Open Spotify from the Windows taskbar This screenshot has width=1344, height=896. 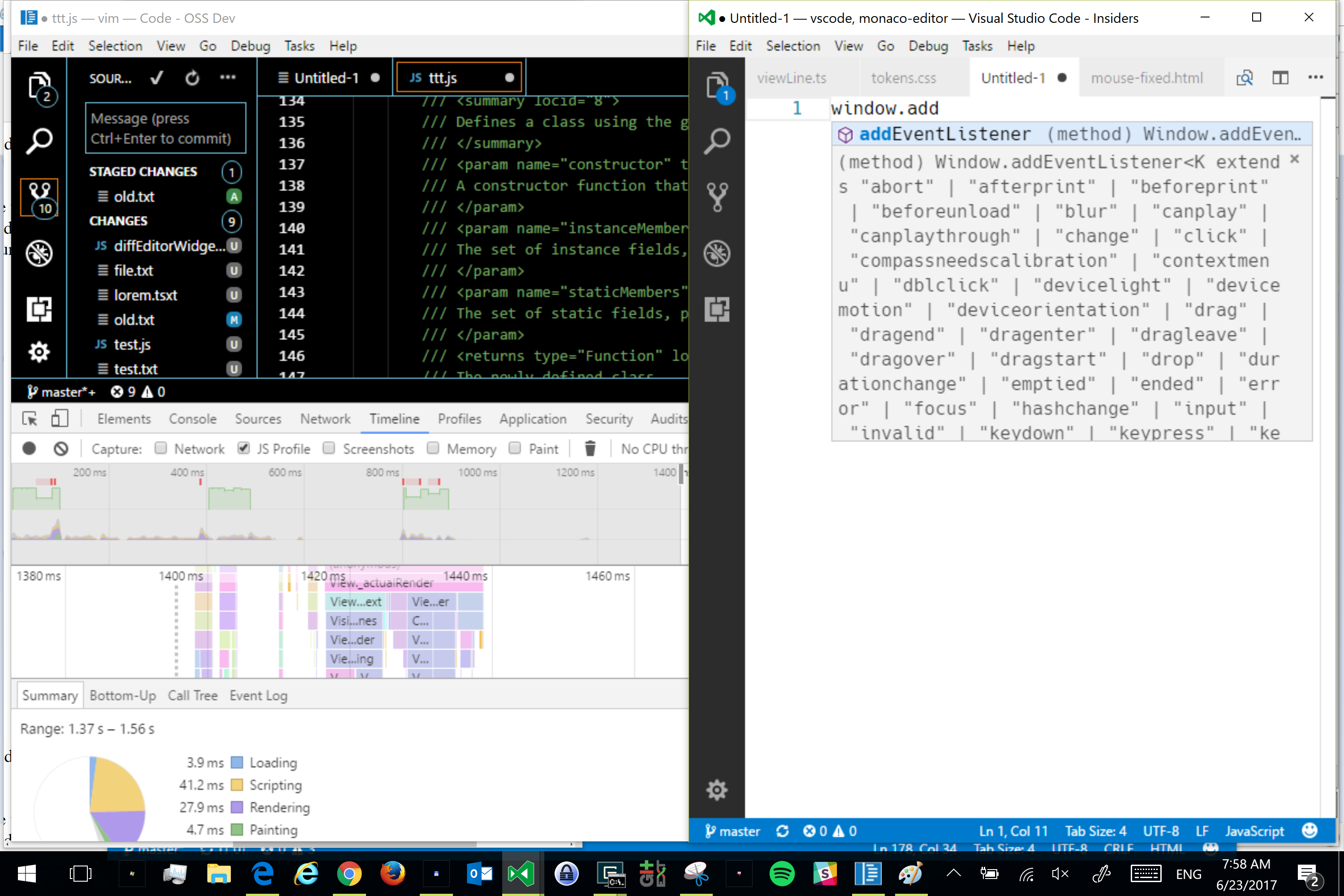coord(782,873)
